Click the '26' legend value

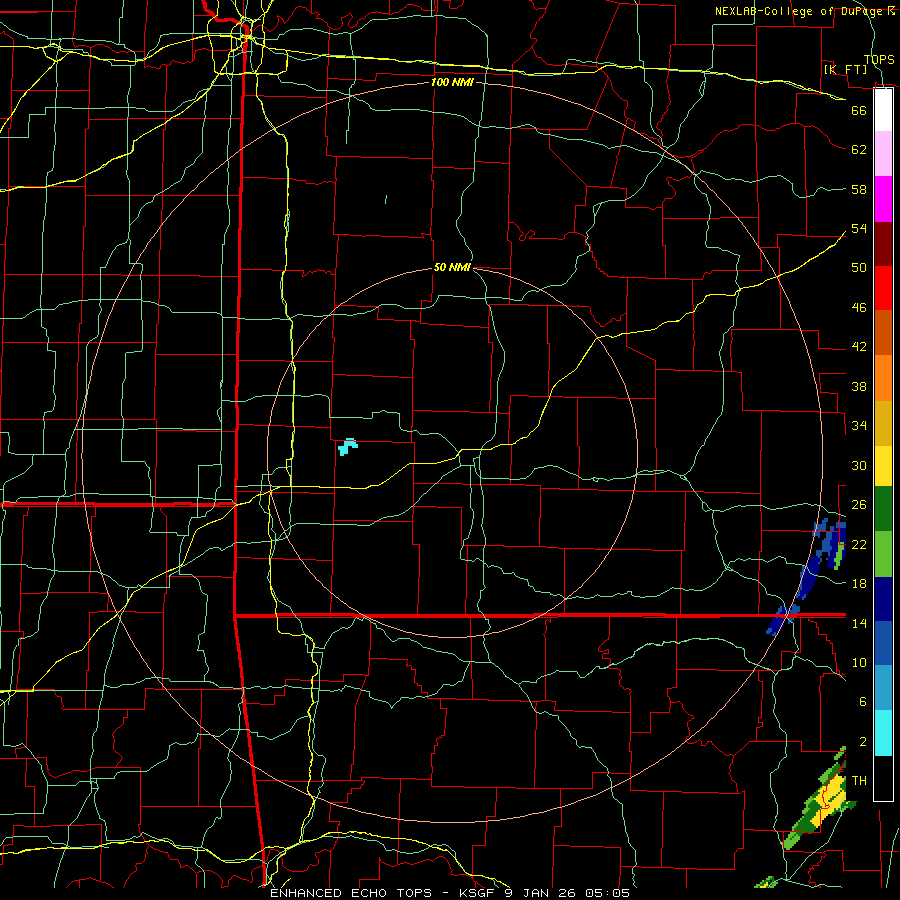click(x=859, y=505)
